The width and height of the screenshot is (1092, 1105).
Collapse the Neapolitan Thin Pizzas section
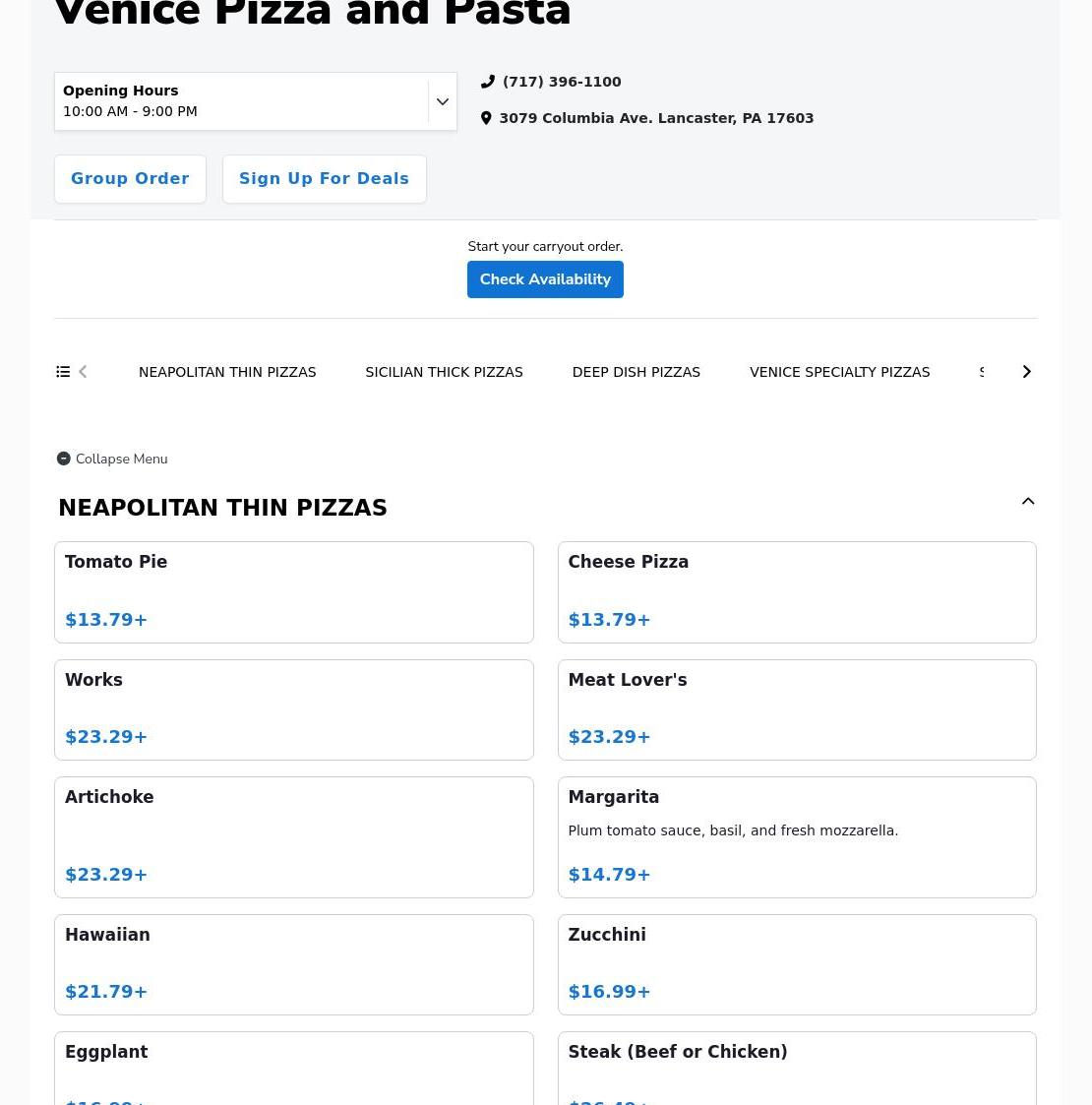[1027, 502]
